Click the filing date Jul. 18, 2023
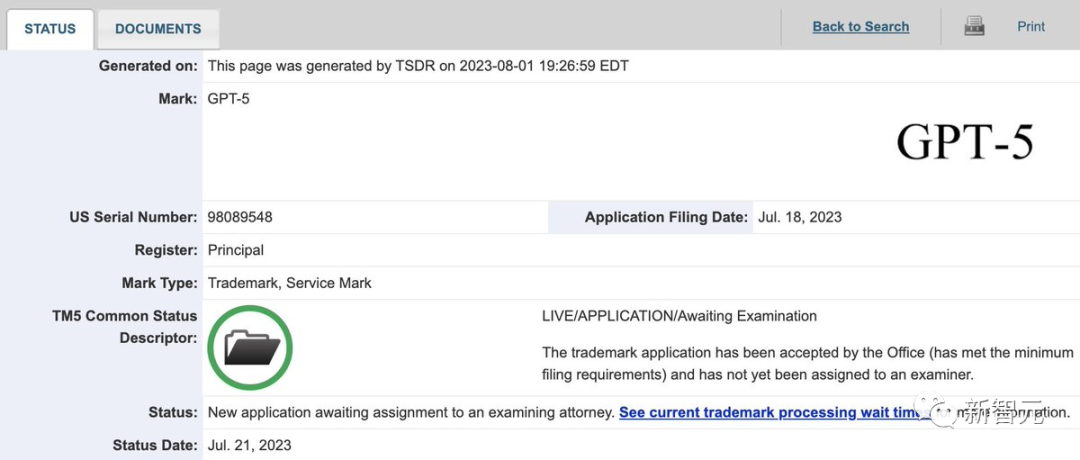This screenshot has width=1080, height=460. click(x=799, y=217)
